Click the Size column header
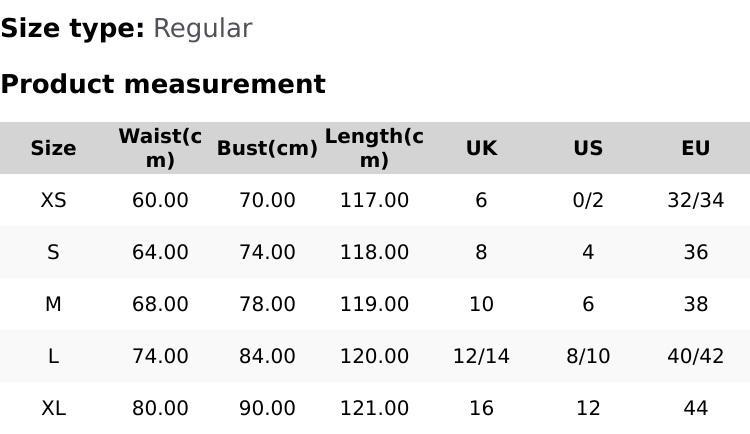The height and width of the screenshot is (434, 750). coord(53,148)
